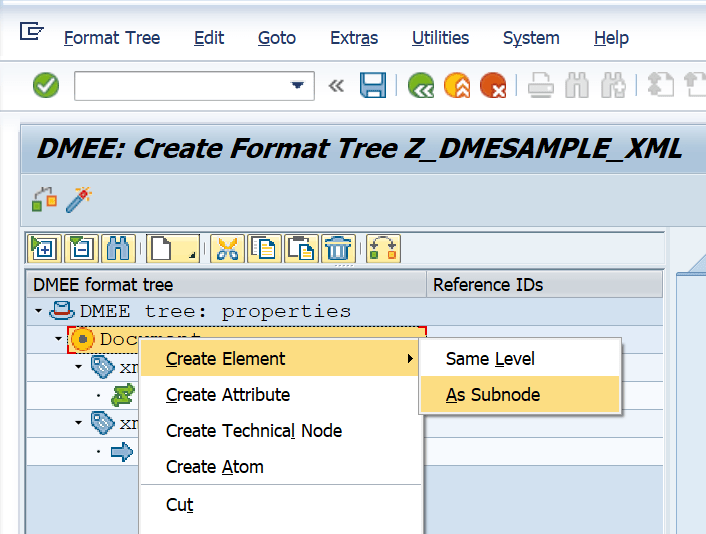706x534 pixels.
Task: Click the Collapse subtree toolbar icon
Action: [81, 248]
